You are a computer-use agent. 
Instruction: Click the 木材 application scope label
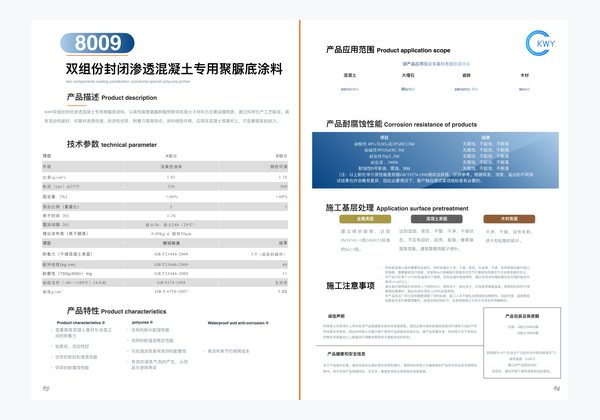click(x=524, y=75)
